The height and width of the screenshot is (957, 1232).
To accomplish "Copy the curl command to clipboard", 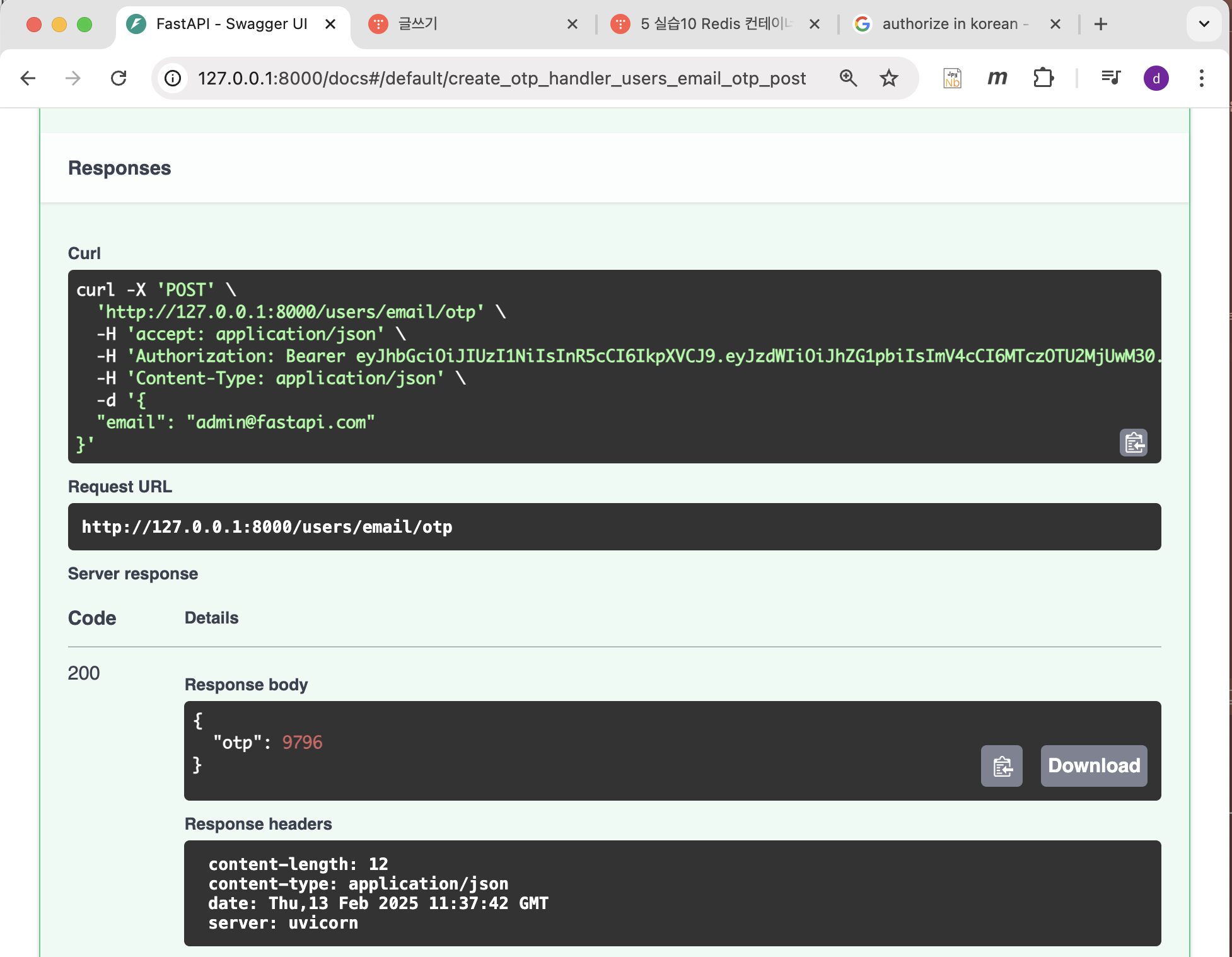I will [x=1133, y=442].
